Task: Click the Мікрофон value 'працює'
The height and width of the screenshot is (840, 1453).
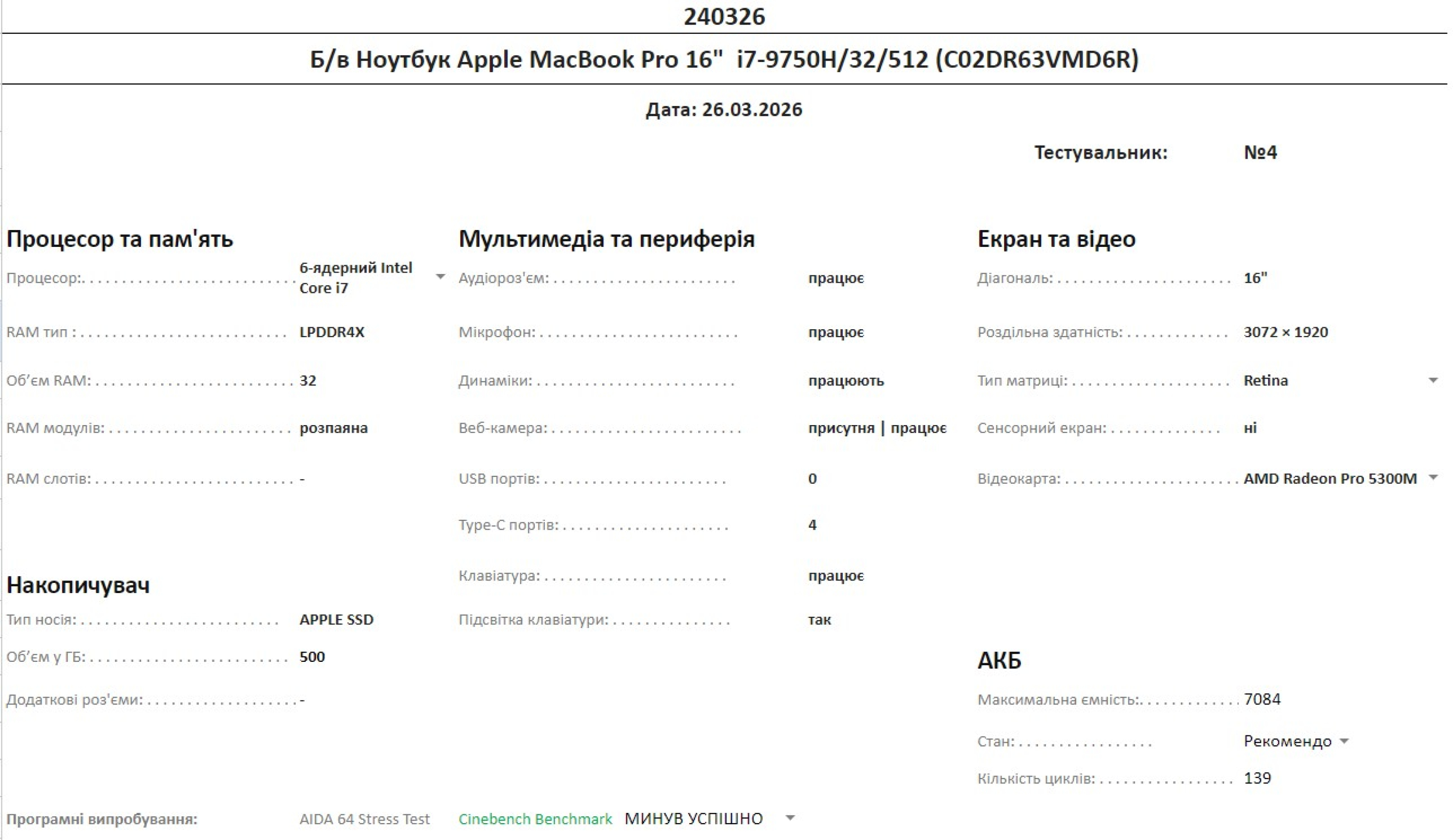Action: coord(836,333)
